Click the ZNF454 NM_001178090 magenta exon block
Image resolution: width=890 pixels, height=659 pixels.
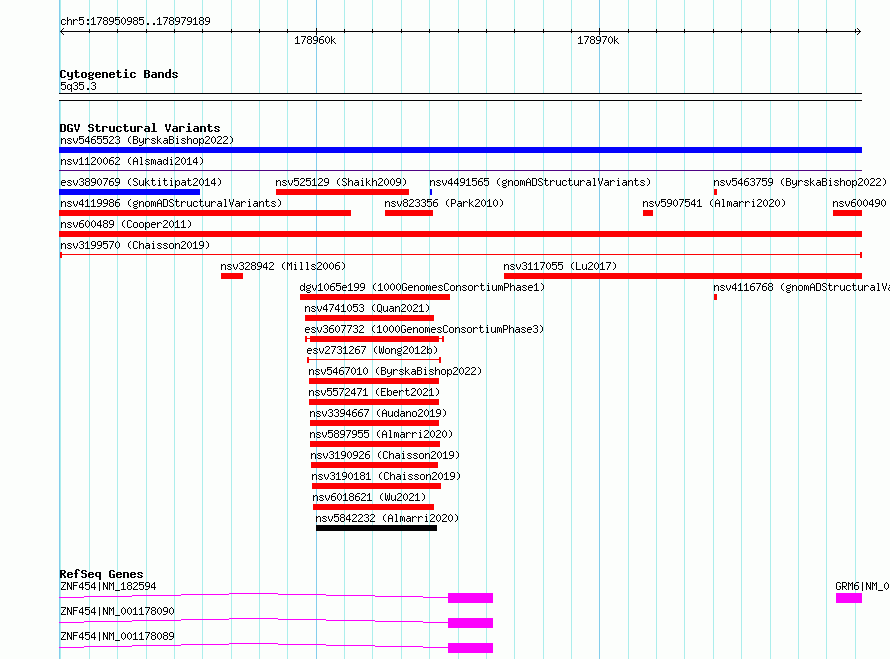click(471, 623)
